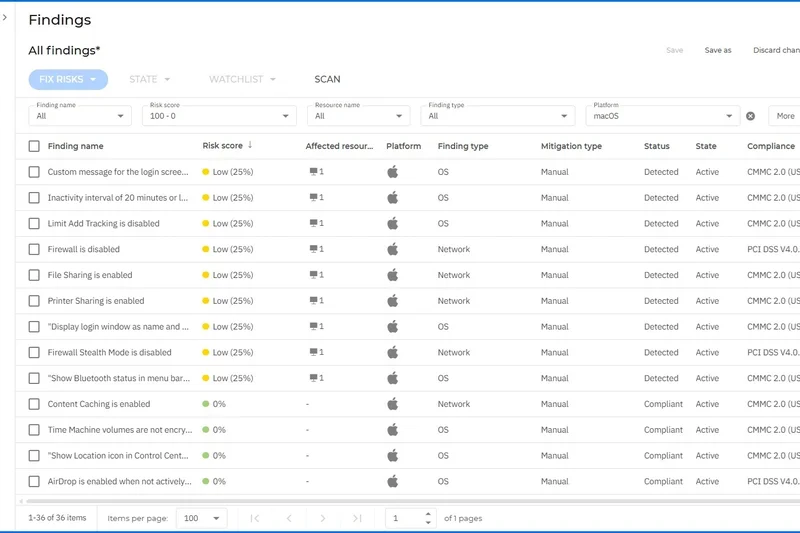The width and height of the screenshot is (800, 533).
Task: Click the Risk score sort arrow icon
Action: click(x=250, y=145)
